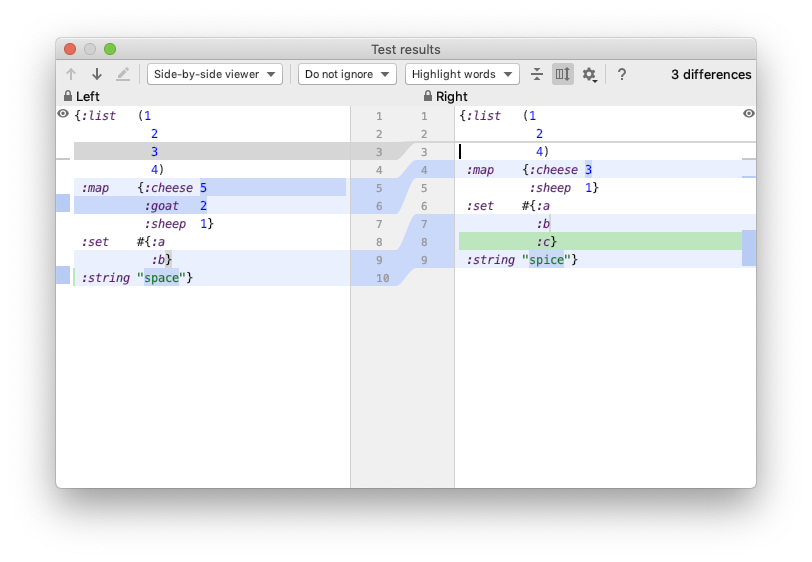Screen dimensions: 812x562
Task: Click the cheese value 5 in left pane
Action: click(204, 188)
